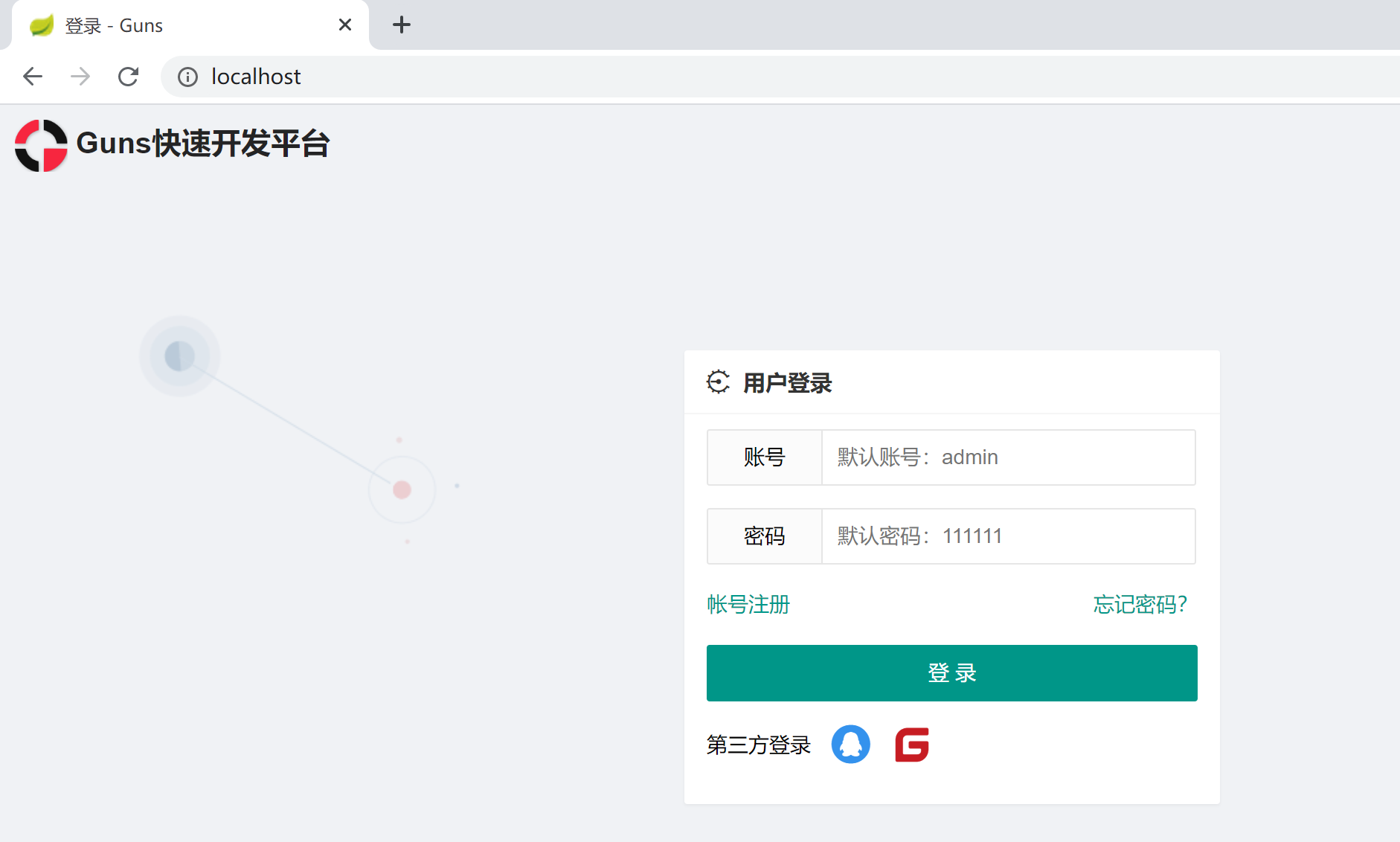This screenshot has width=1400, height=842.
Task: Focus the account input field (默认账号 admin)
Action: tap(1009, 457)
